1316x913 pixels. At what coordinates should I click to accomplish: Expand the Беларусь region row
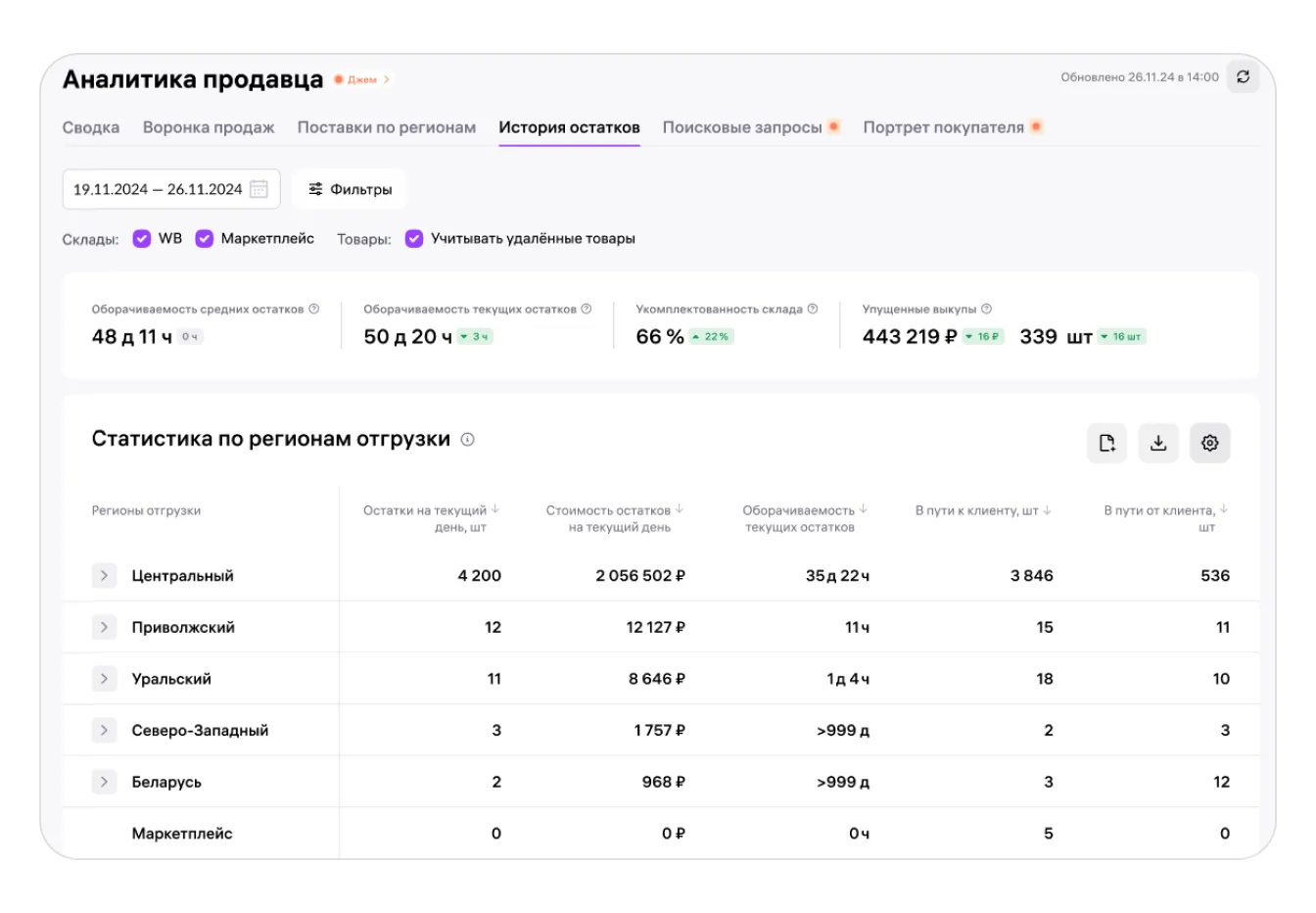coord(104,782)
